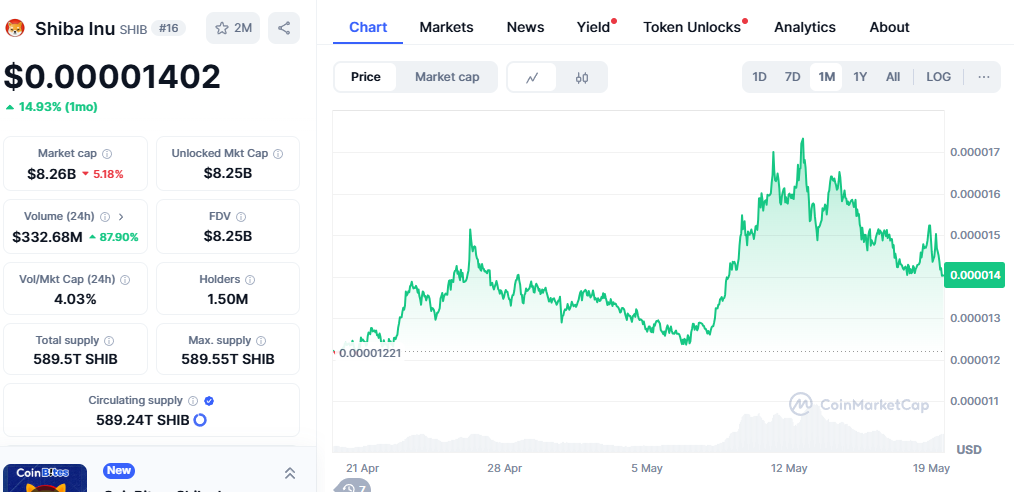Open the News tab

click(x=525, y=27)
